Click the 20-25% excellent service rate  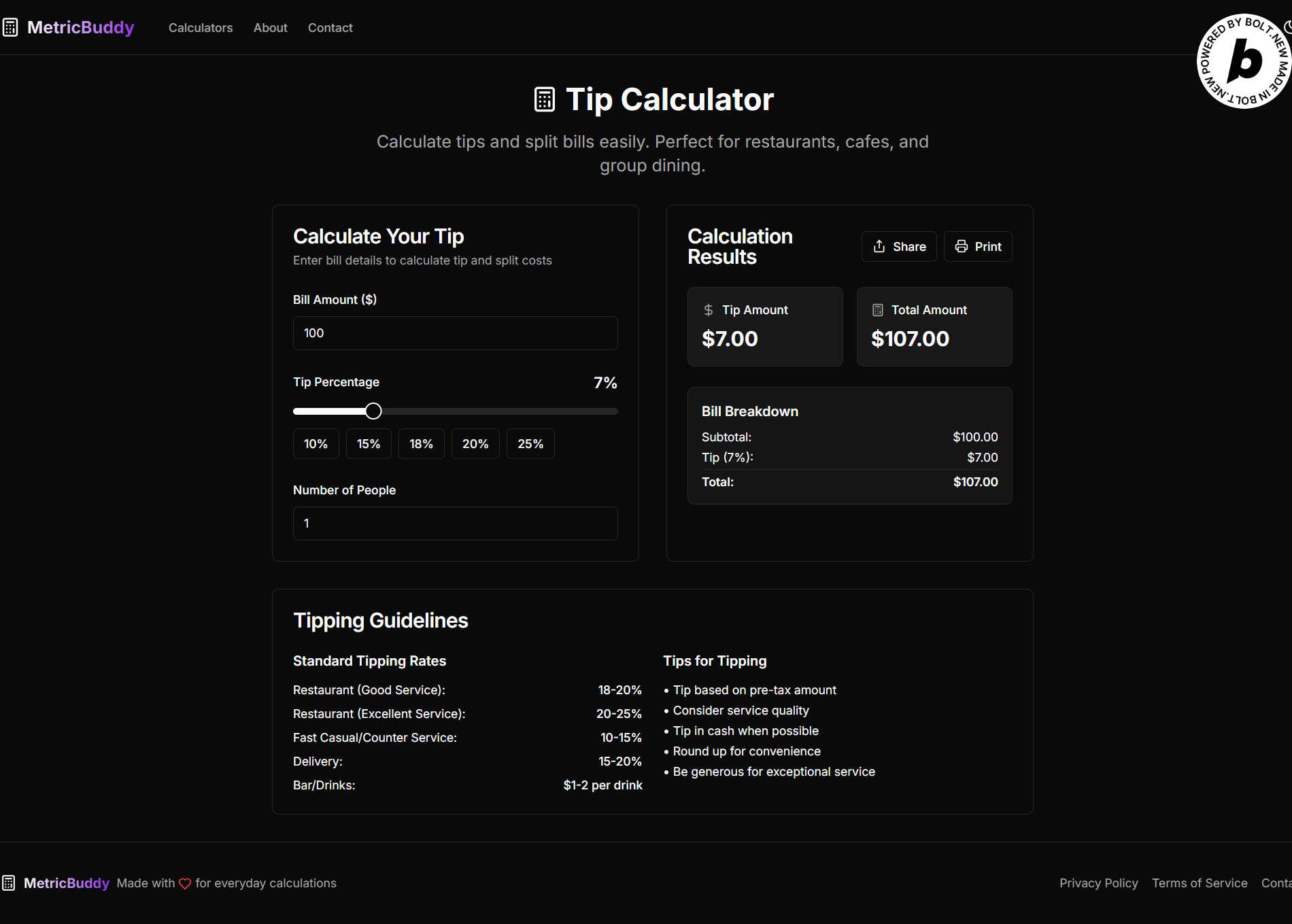[619, 714]
